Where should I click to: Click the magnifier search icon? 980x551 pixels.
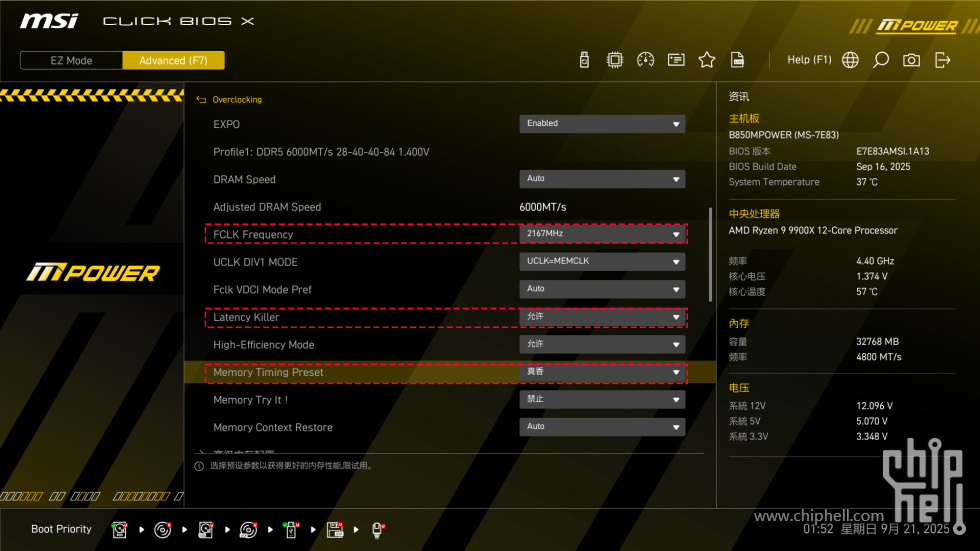[x=880, y=60]
